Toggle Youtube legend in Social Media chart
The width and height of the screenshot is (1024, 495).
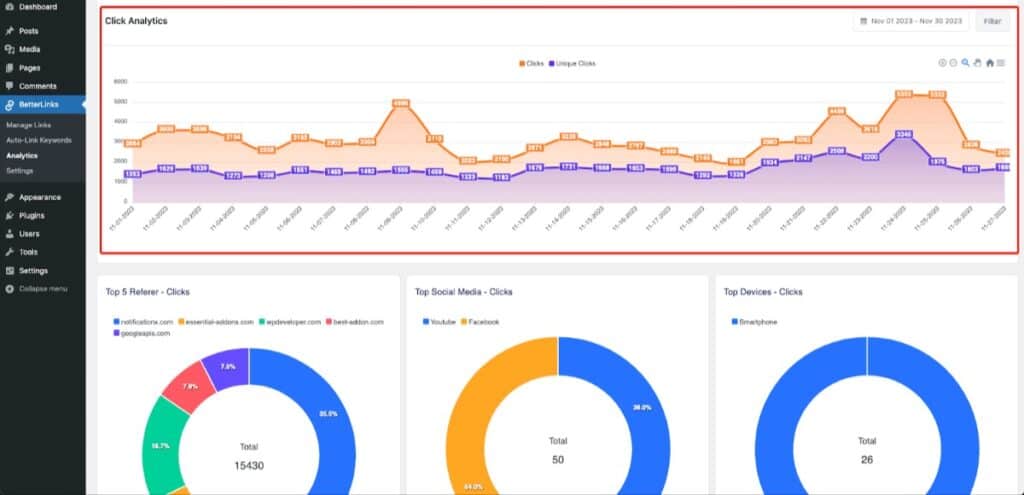(x=440, y=322)
